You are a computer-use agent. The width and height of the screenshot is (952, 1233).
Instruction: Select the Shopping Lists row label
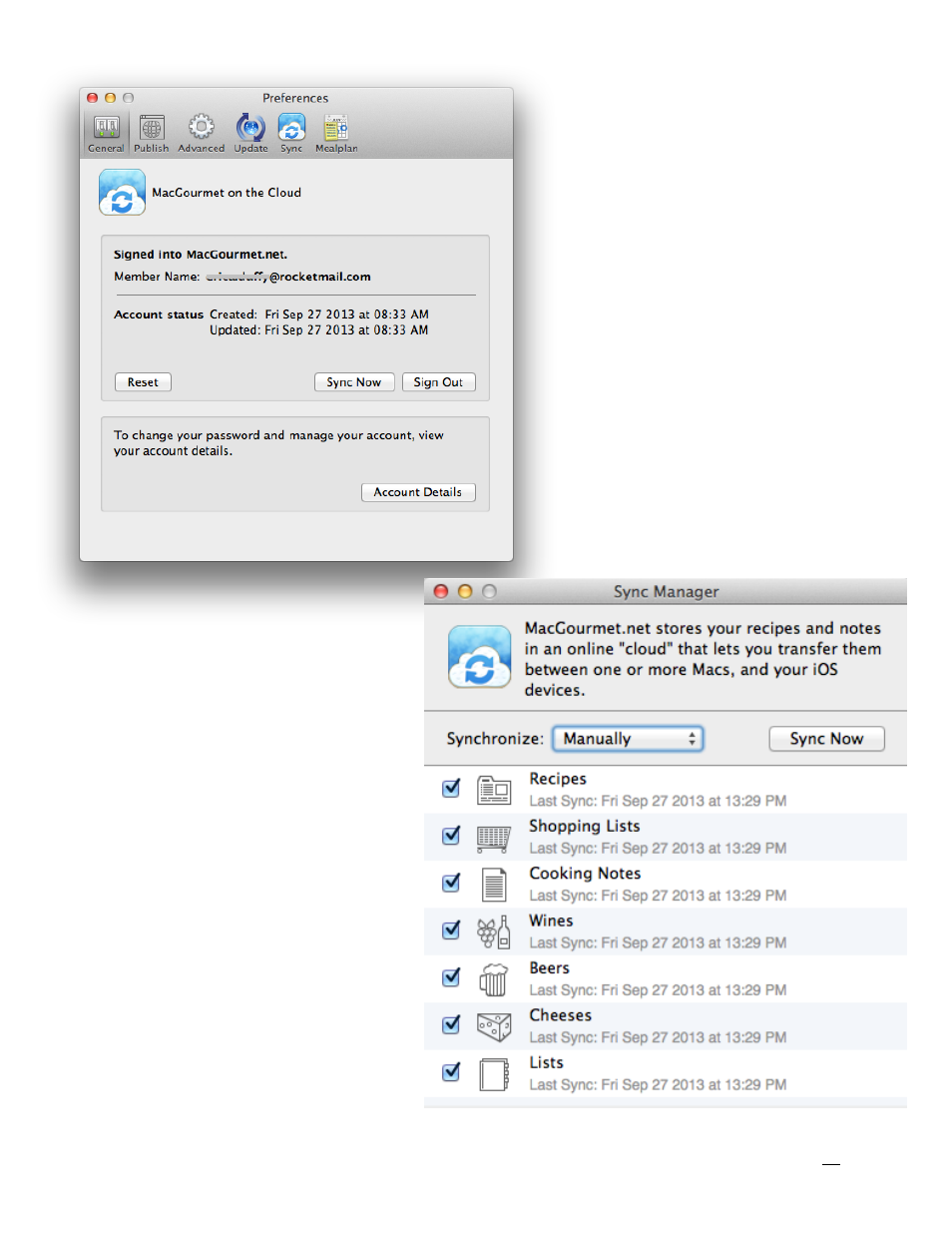585,826
